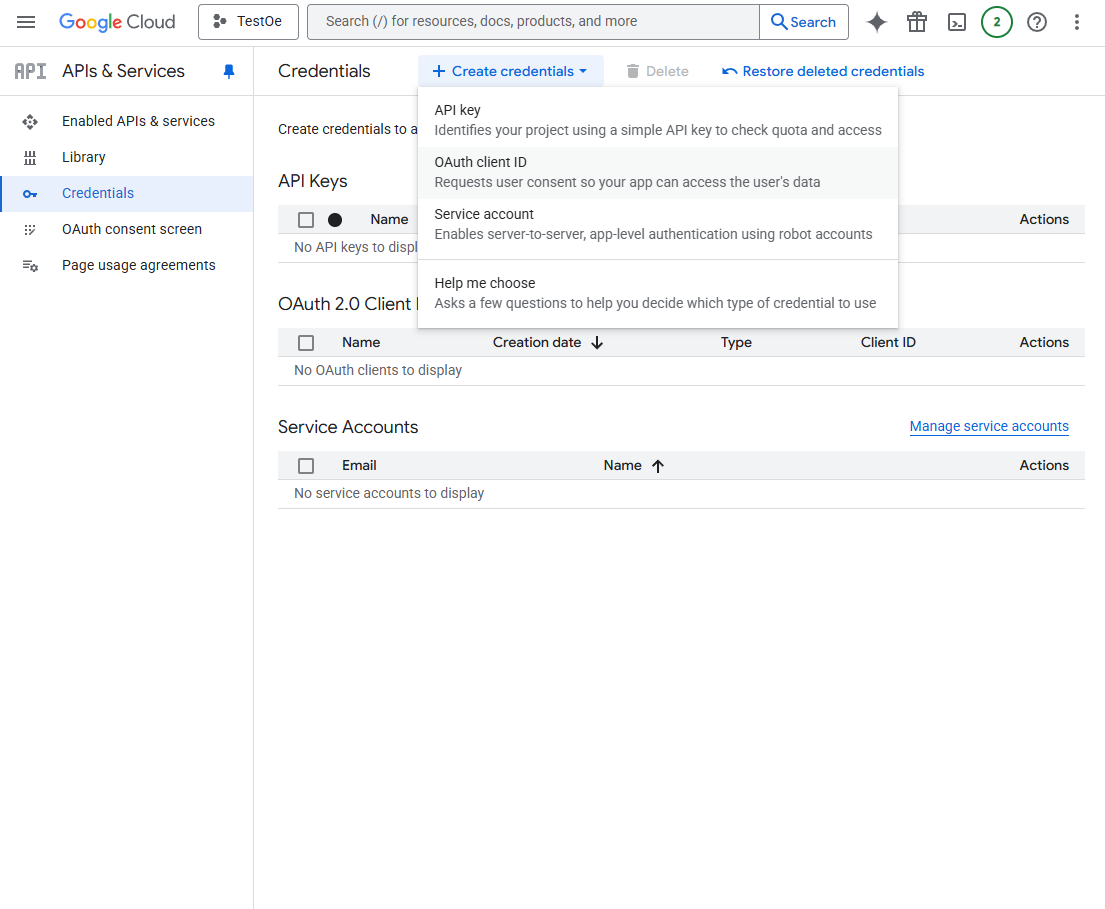This screenshot has width=1105, height=909.
Task: Choose OAuth client ID option
Action: pos(658,173)
